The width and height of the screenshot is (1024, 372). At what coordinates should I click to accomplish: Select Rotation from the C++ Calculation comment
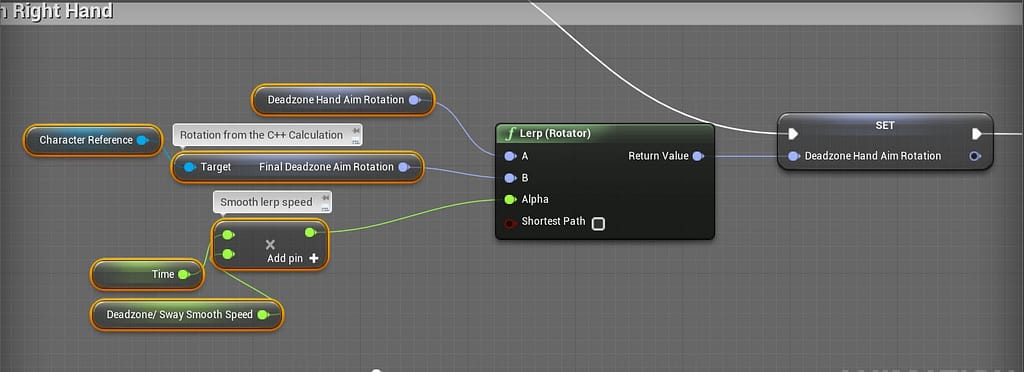click(267, 135)
